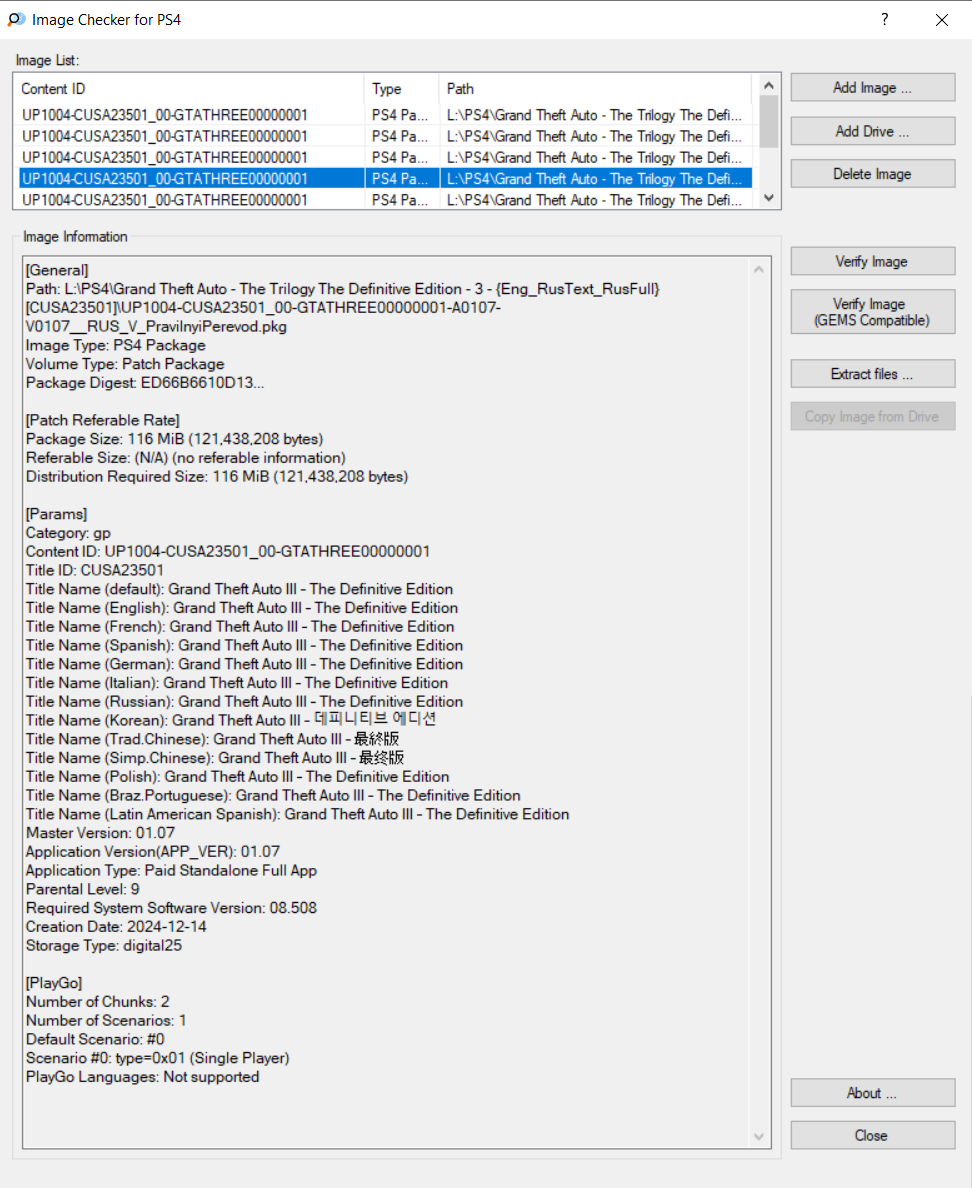Click 'Volume Type: Patch Package' line

[125, 364]
